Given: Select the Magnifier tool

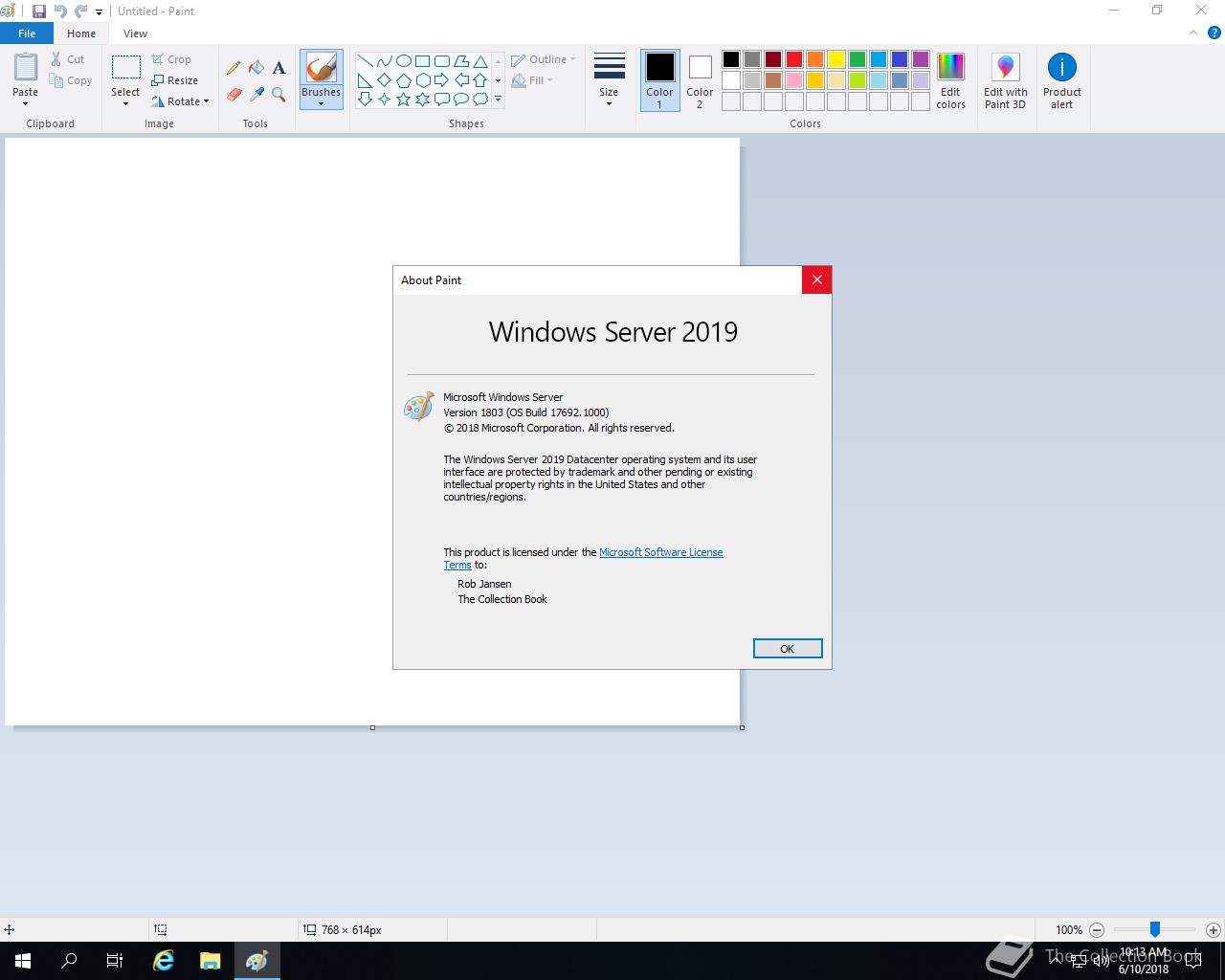Looking at the screenshot, I should click(x=278, y=94).
